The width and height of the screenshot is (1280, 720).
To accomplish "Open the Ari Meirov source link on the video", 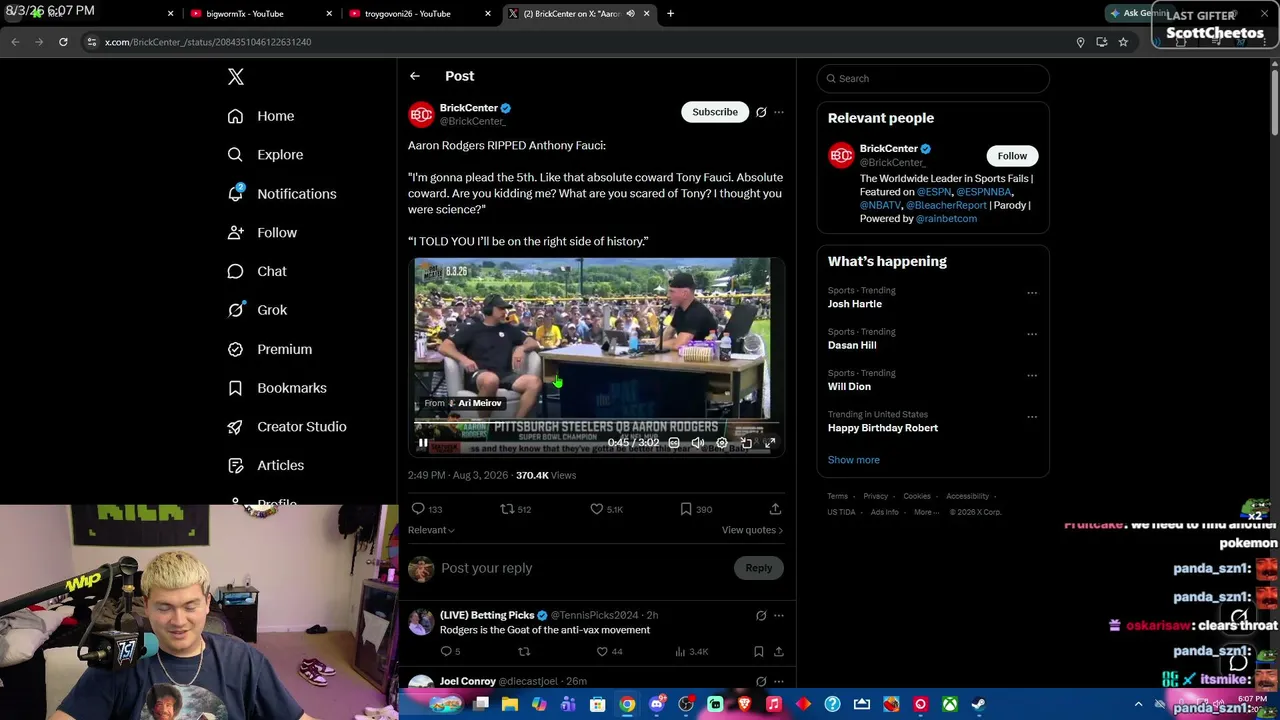I will (463, 403).
